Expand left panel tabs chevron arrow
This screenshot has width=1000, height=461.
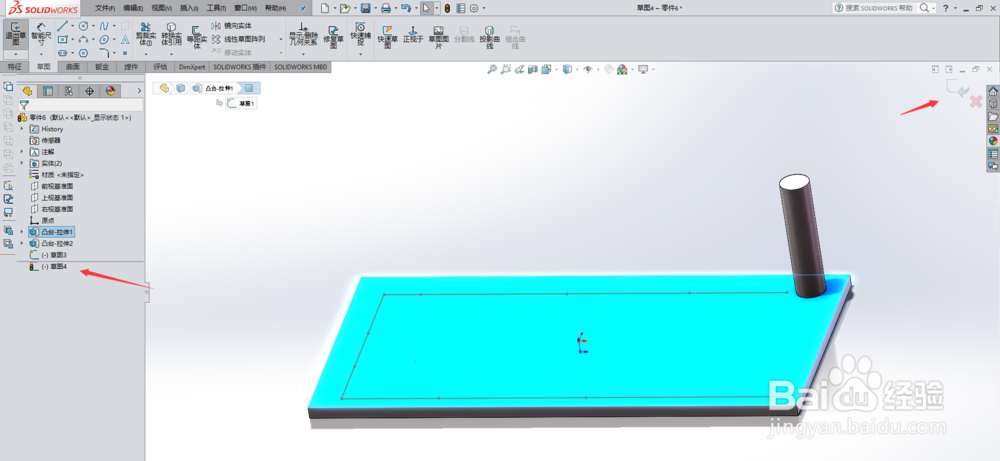(x=139, y=91)
